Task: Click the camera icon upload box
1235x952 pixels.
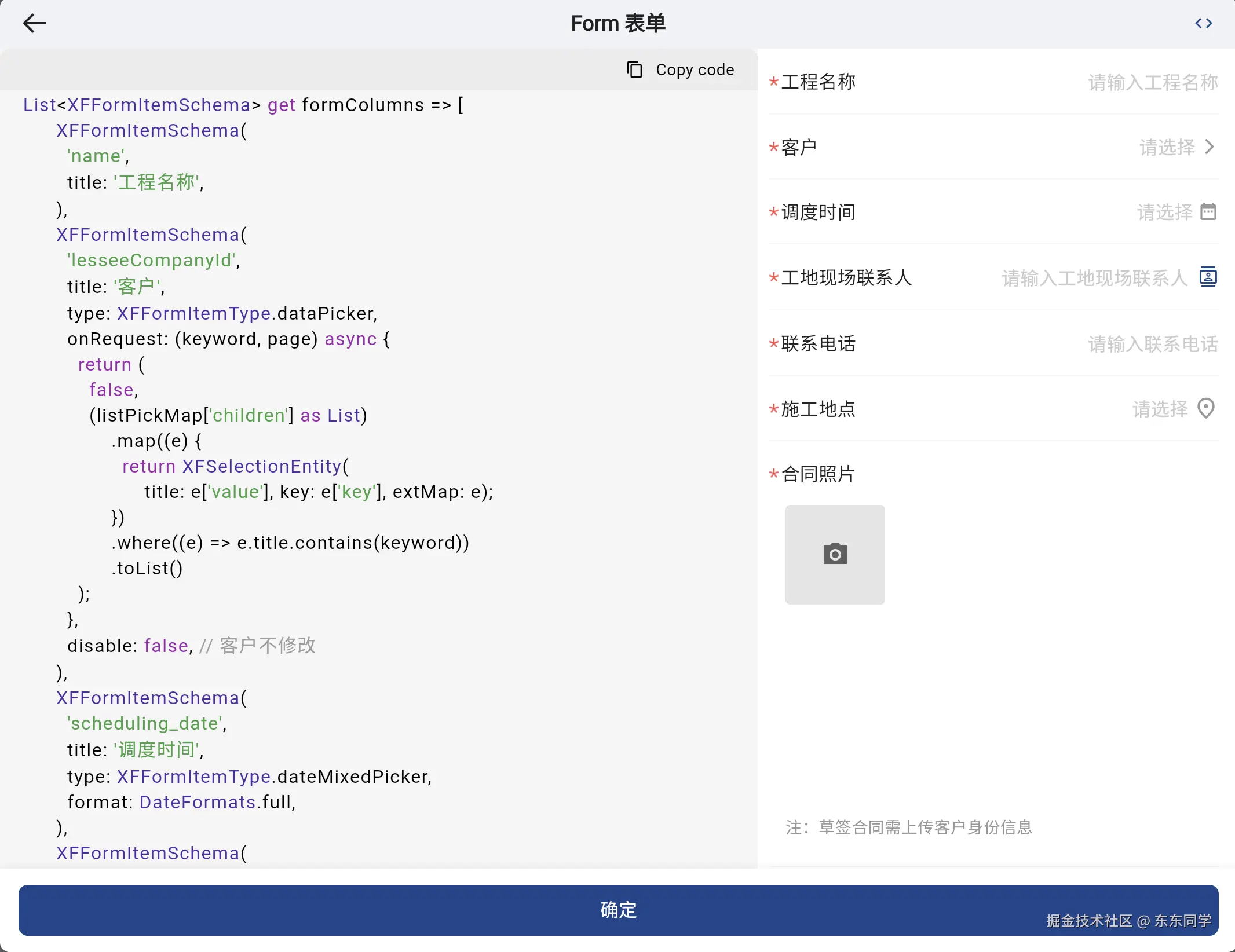Action: coord(835,554)
